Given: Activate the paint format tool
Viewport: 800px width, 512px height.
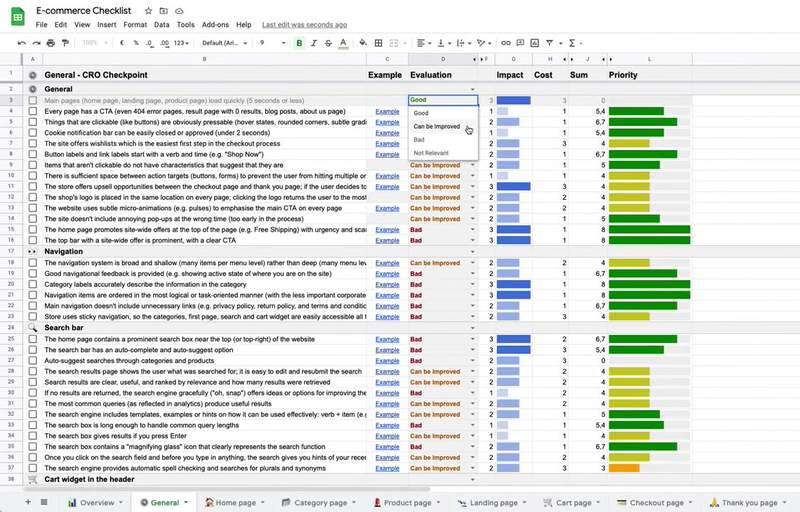Looking at the screenshot, I should (65, 43).
